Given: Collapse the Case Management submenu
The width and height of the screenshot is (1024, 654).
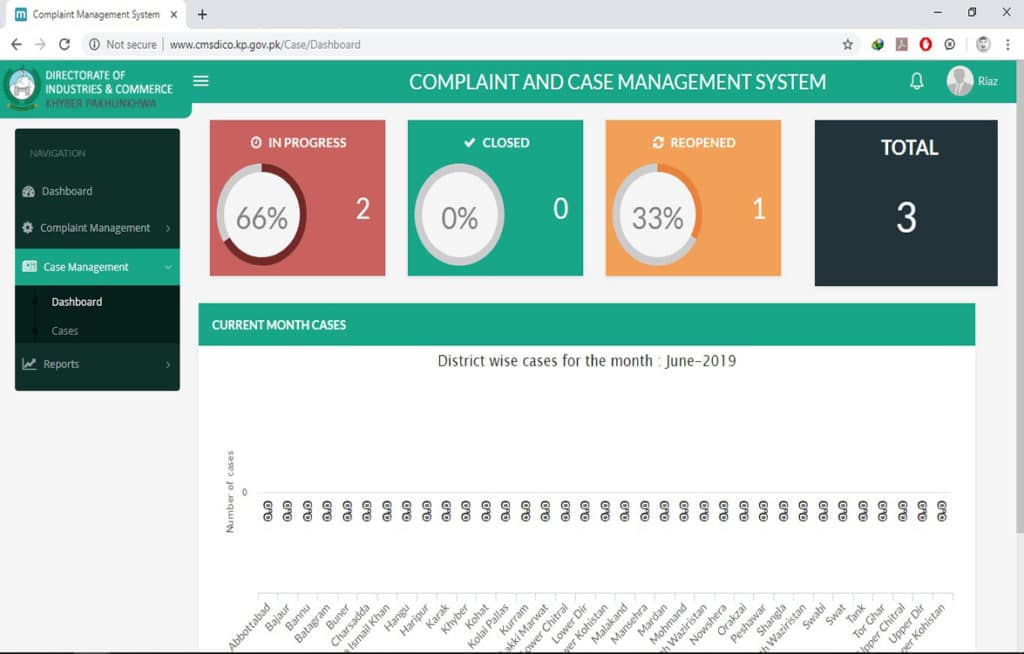Looking at the screenshot, I should 167,267.
